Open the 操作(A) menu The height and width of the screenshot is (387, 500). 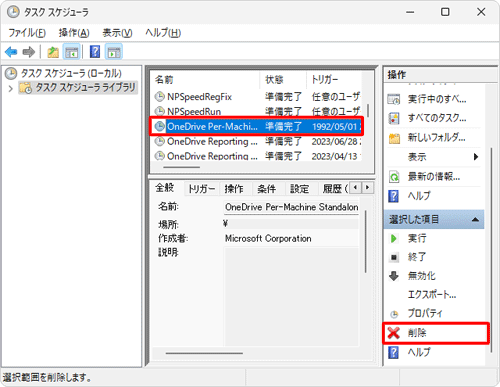click(x=74, y=33)
